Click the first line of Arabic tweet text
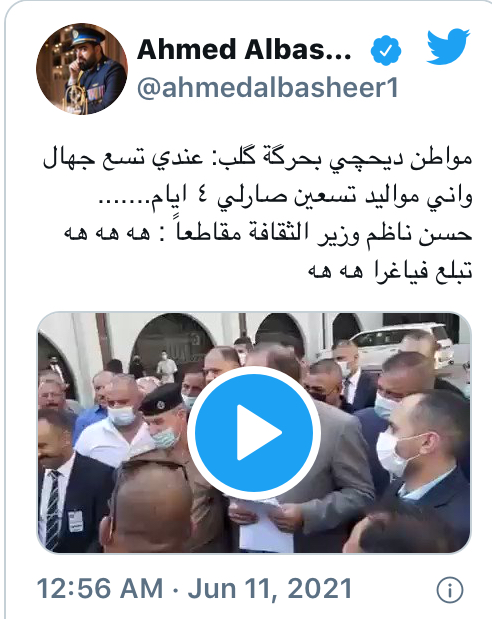This screenshot has width=492, height=619. [257, 158]
